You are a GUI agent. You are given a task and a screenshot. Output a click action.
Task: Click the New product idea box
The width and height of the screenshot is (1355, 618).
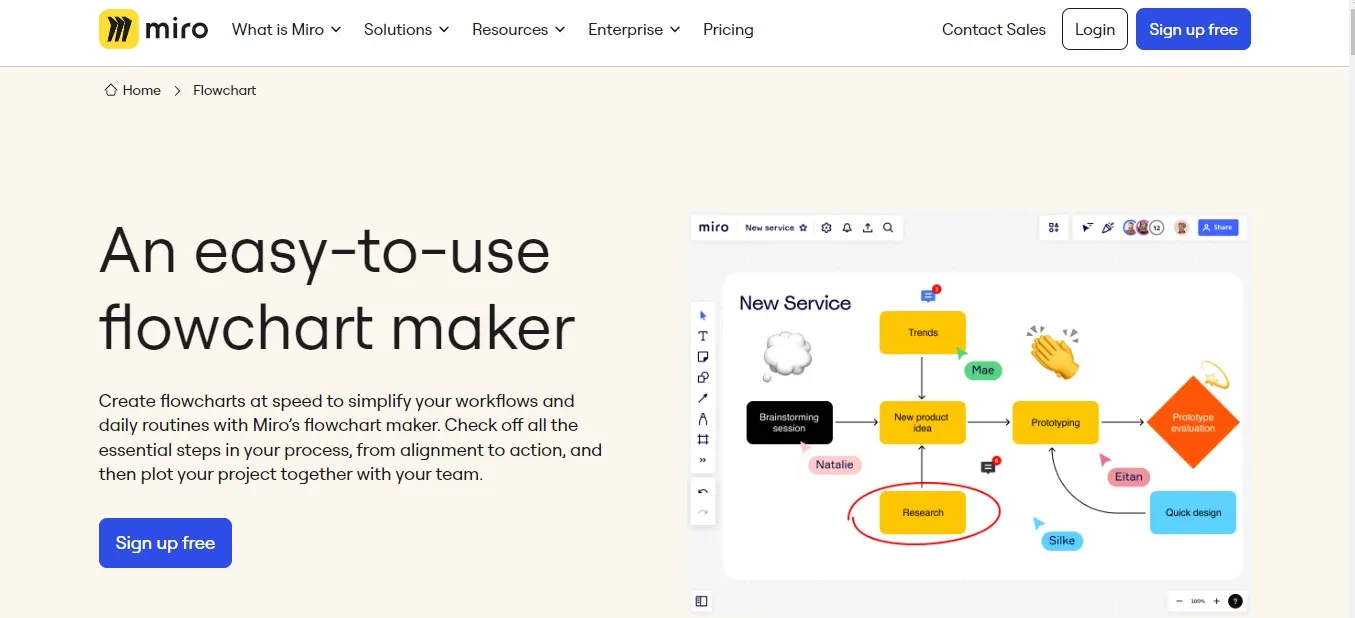point(922,422)
